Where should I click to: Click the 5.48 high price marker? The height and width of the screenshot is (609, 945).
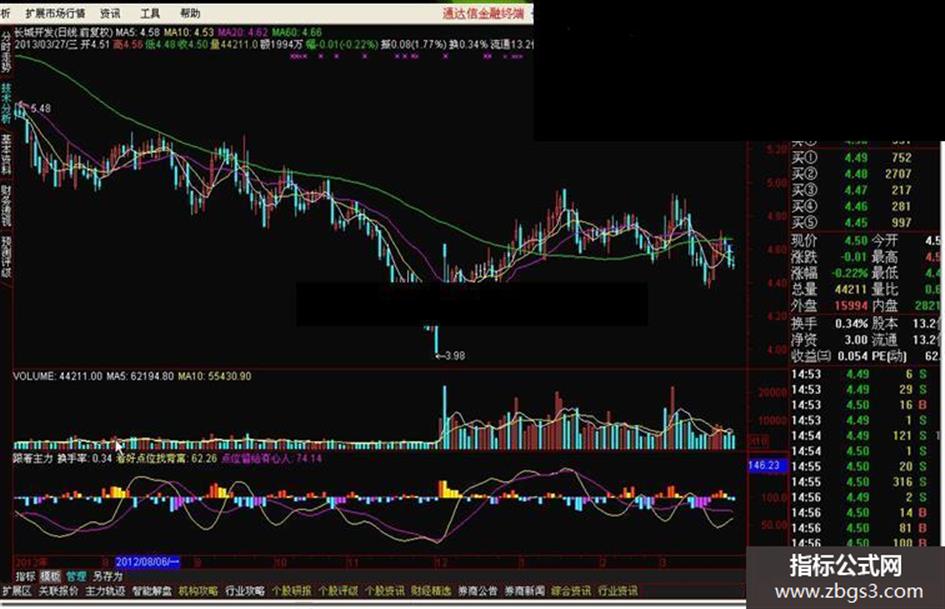coord(40,109)
